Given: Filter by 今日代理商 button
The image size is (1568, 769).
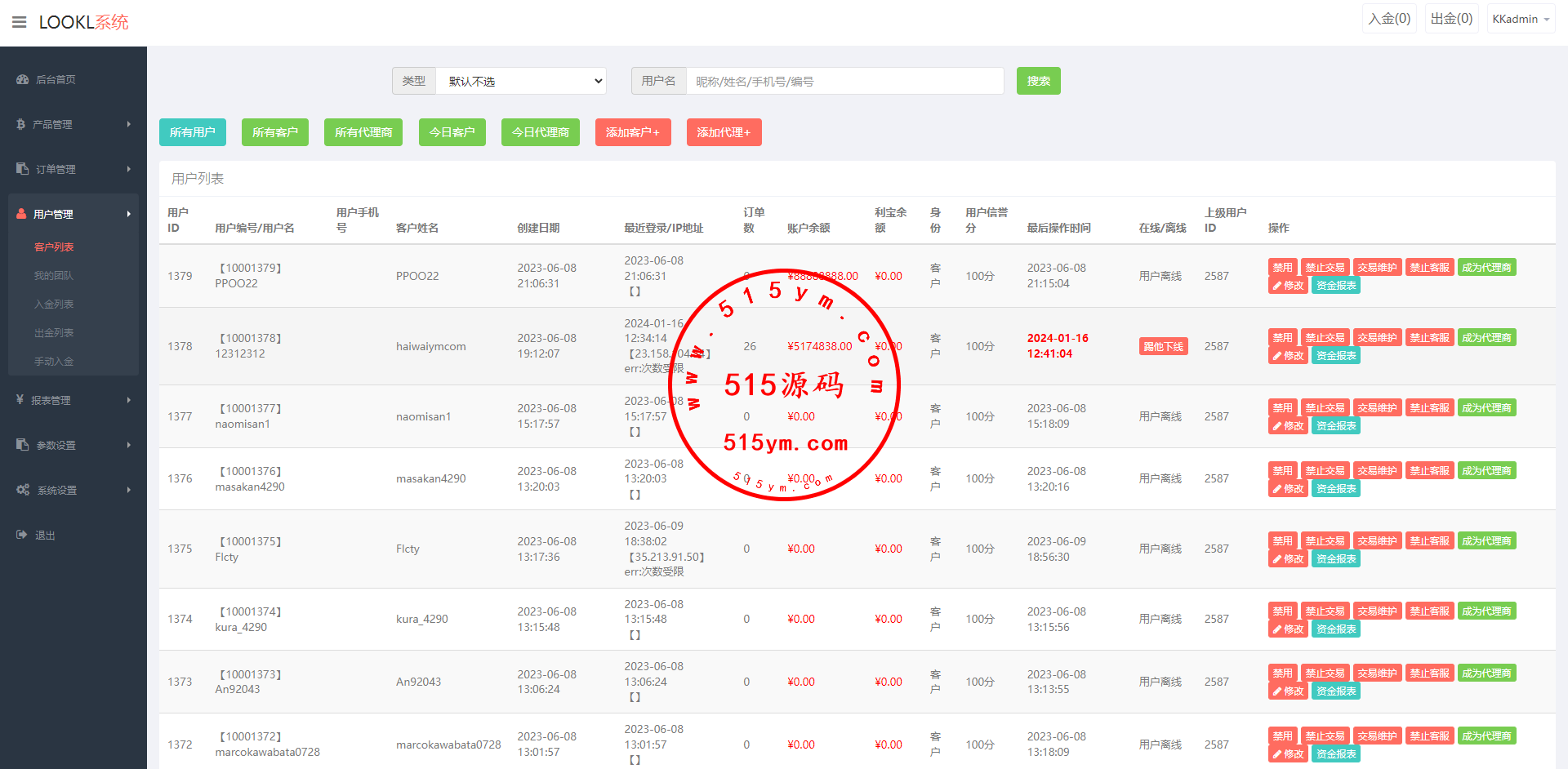Looking at the screenshot, I should (x=540, y=132).
